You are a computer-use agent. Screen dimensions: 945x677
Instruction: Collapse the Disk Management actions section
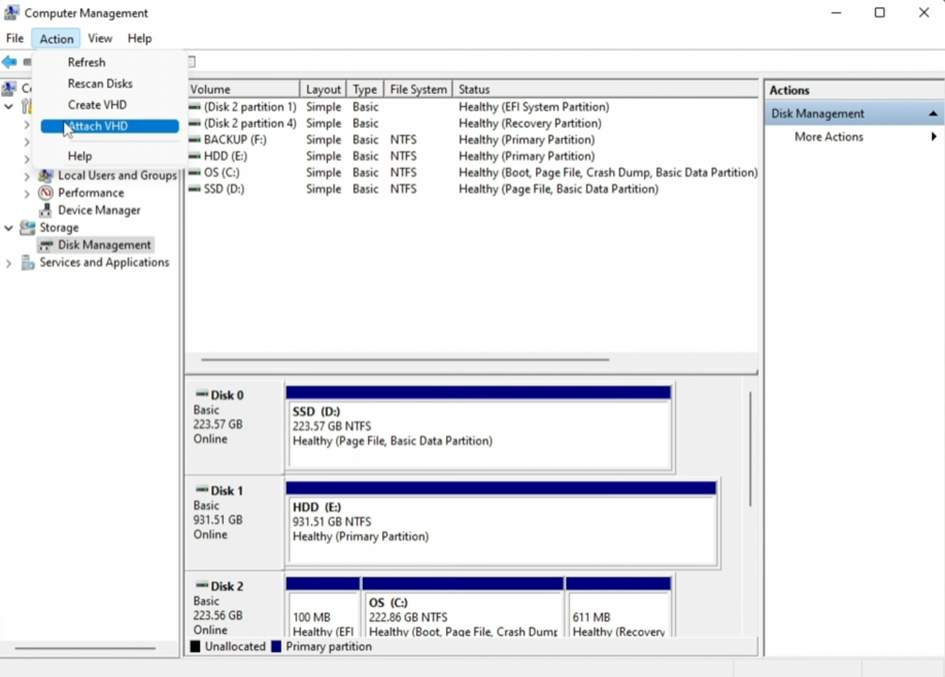pos(932,114)
